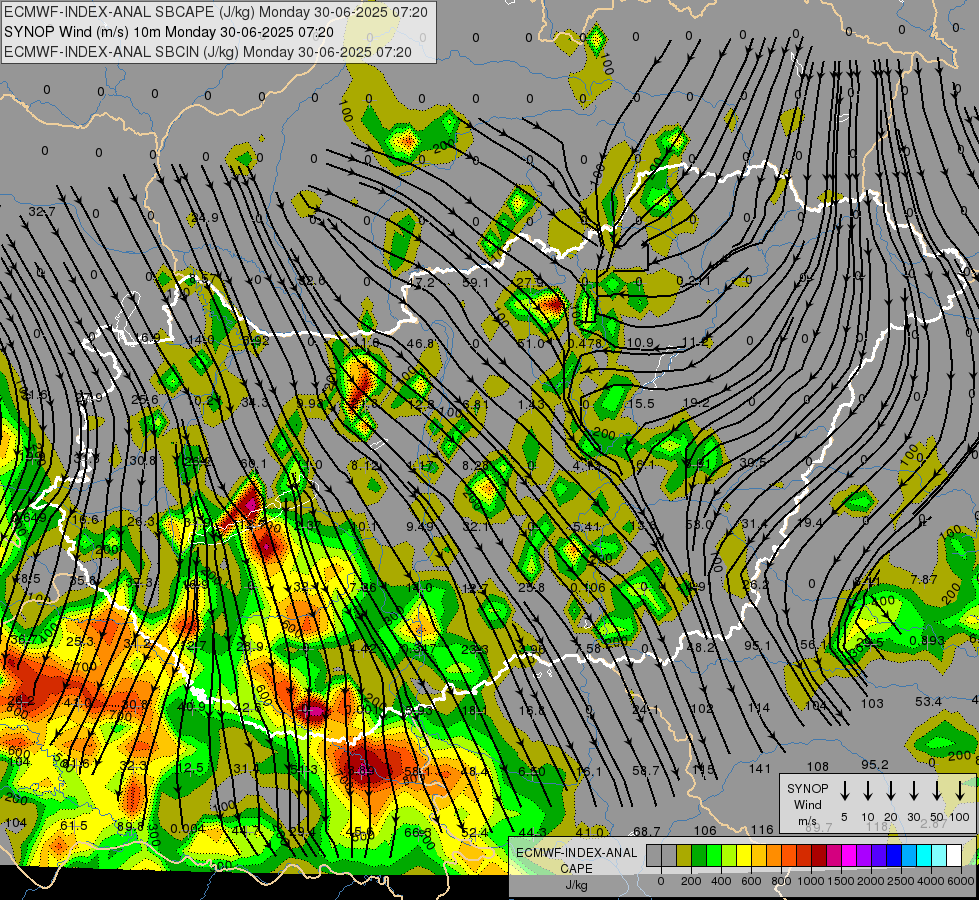This screenshot has height=900, width=979.
Task: Click the map value 68.7
Action: pyautogui.click(x=647, y=831)
